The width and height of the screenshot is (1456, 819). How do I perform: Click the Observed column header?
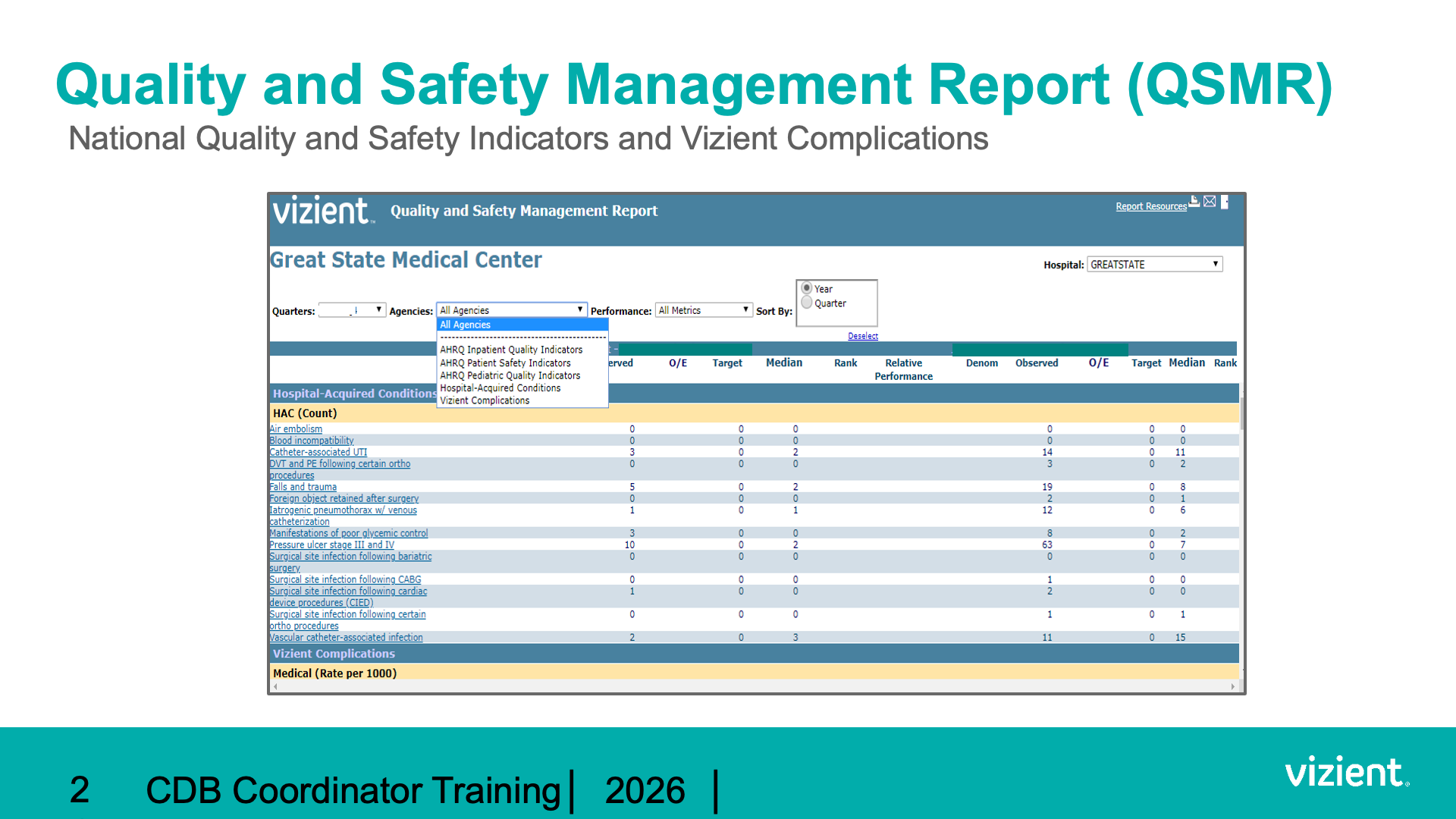(x=1037, y=363)
